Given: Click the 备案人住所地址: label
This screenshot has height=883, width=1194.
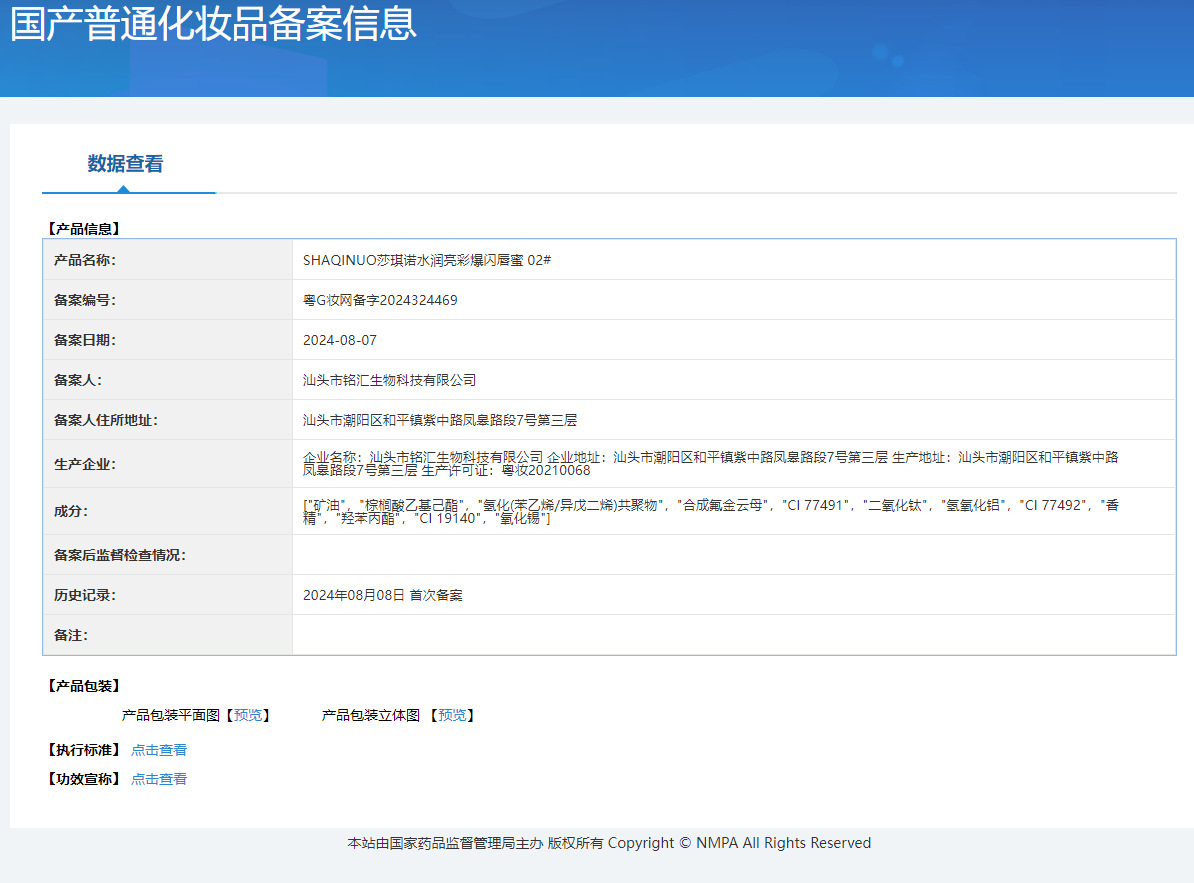Looking at the screenshot, I should pyautogui.click(x=106, y=420).
